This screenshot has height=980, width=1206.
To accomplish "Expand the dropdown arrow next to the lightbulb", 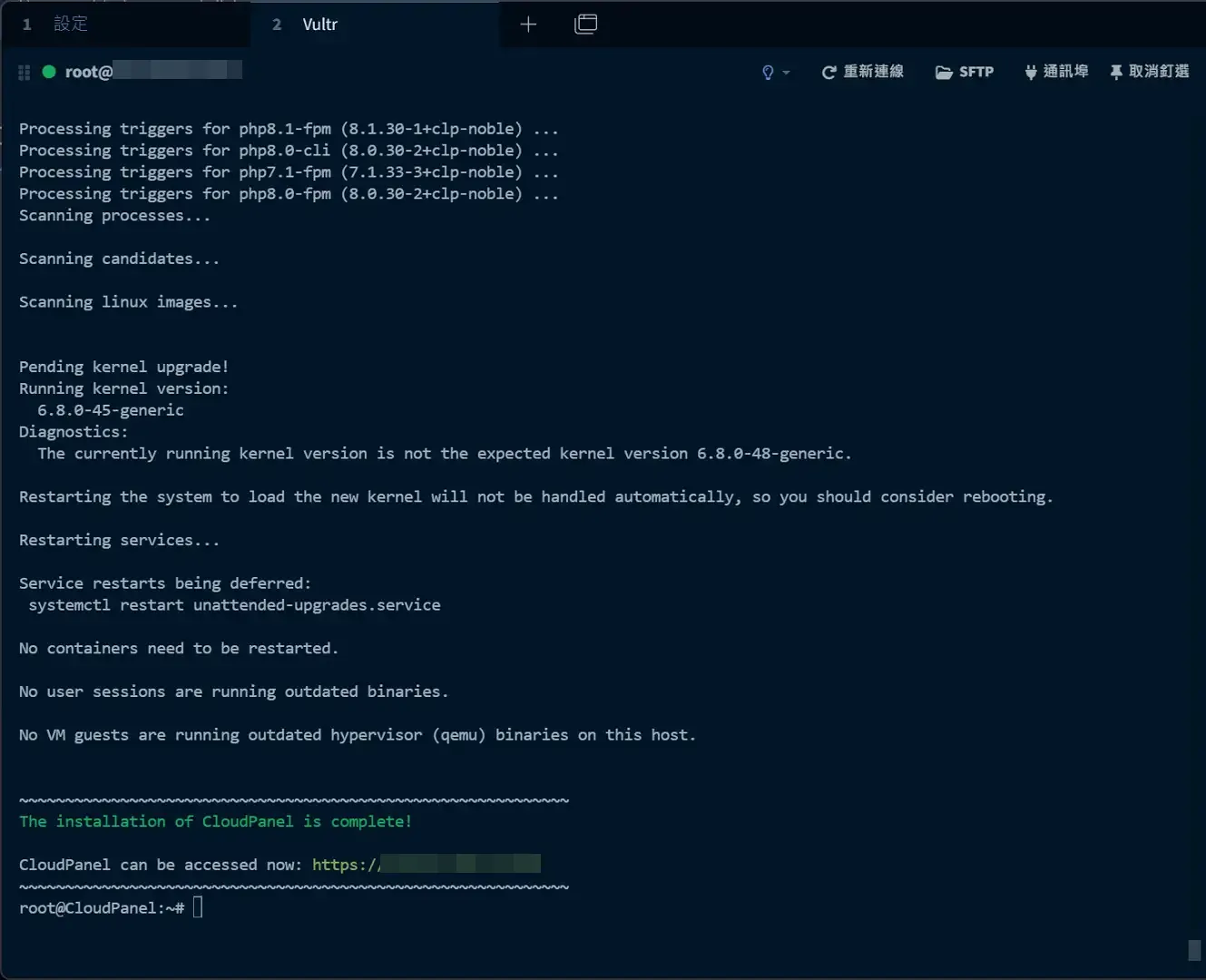I will (786, 73).
